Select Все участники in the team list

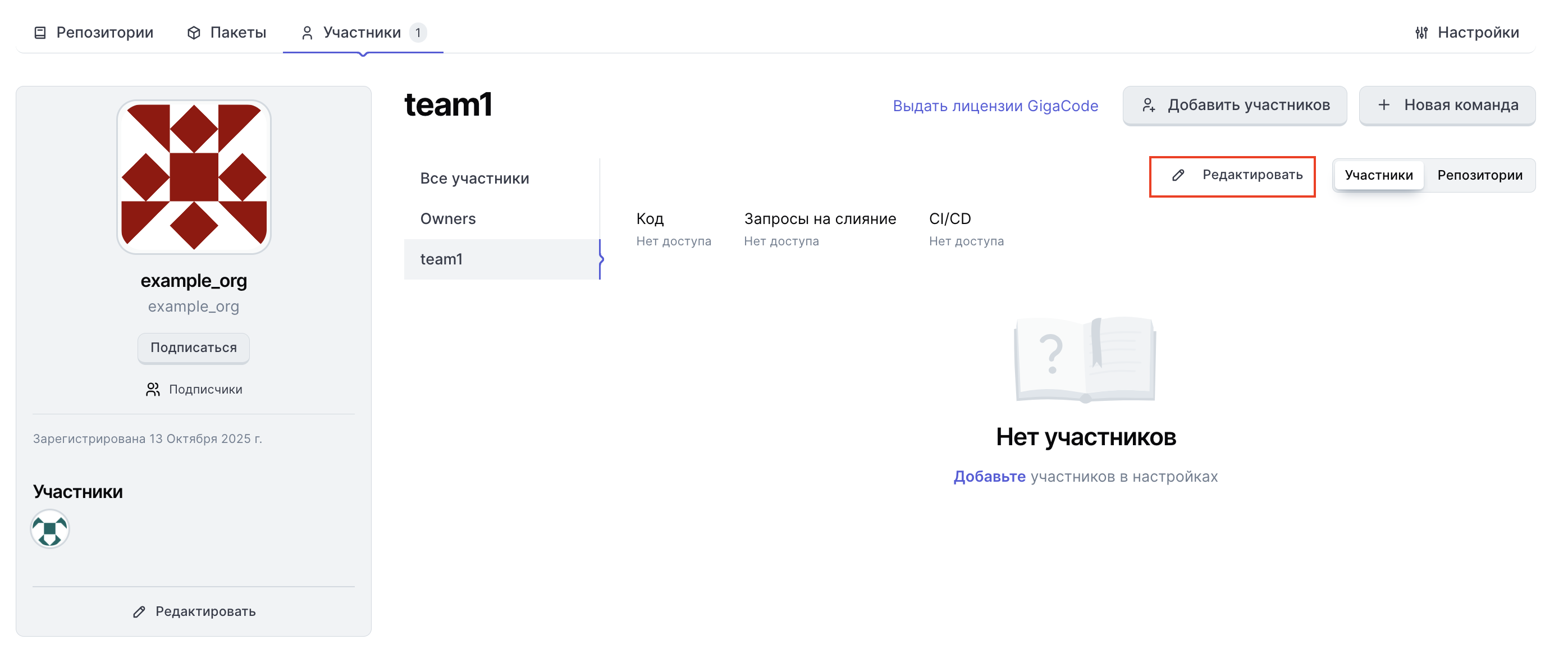[474, 179]
